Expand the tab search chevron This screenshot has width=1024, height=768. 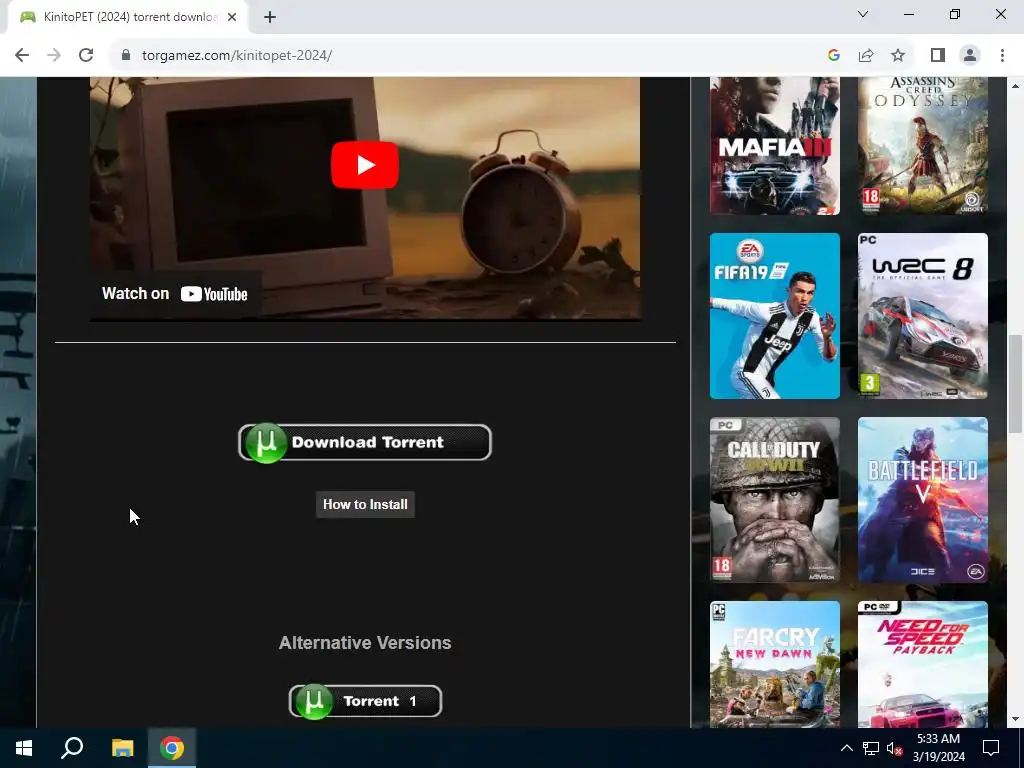coord(863,14)
